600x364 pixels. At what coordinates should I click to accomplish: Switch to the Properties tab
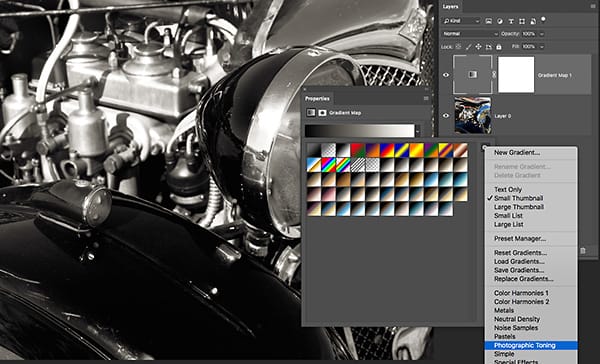pos(317,99)
